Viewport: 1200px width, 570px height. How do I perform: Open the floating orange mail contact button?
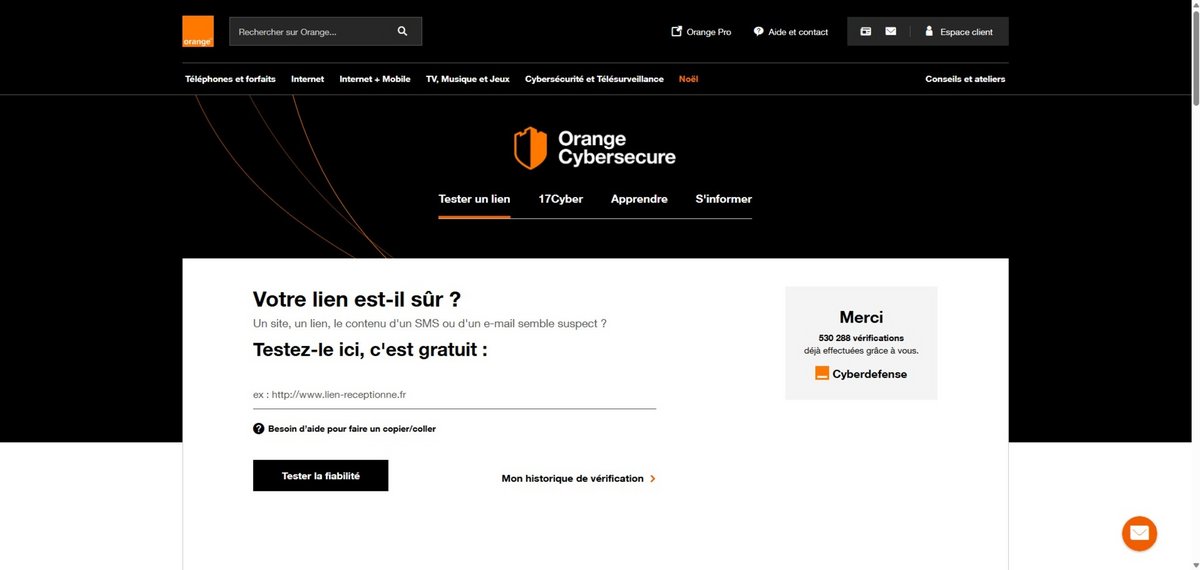pyautogui.click(x=1139, y=533)
